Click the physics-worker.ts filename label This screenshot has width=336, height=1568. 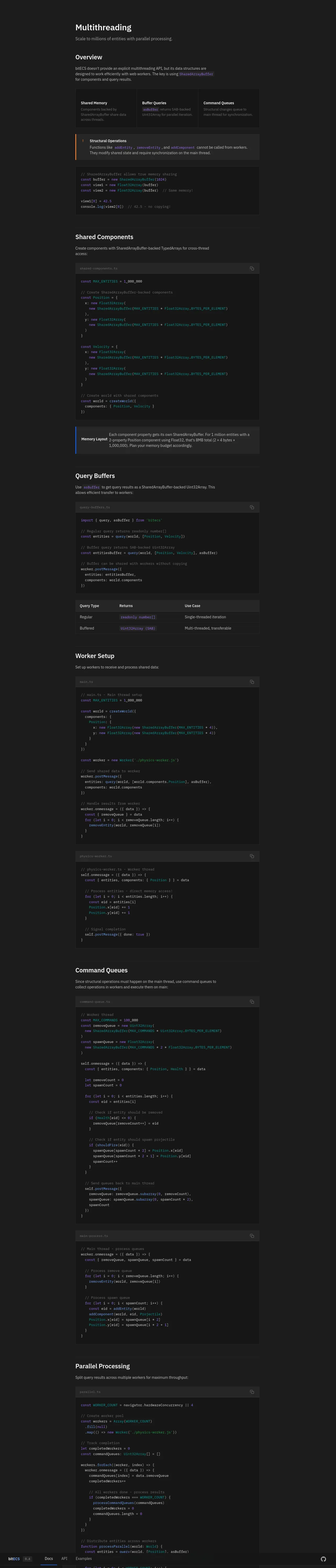[x=96, y=856]
